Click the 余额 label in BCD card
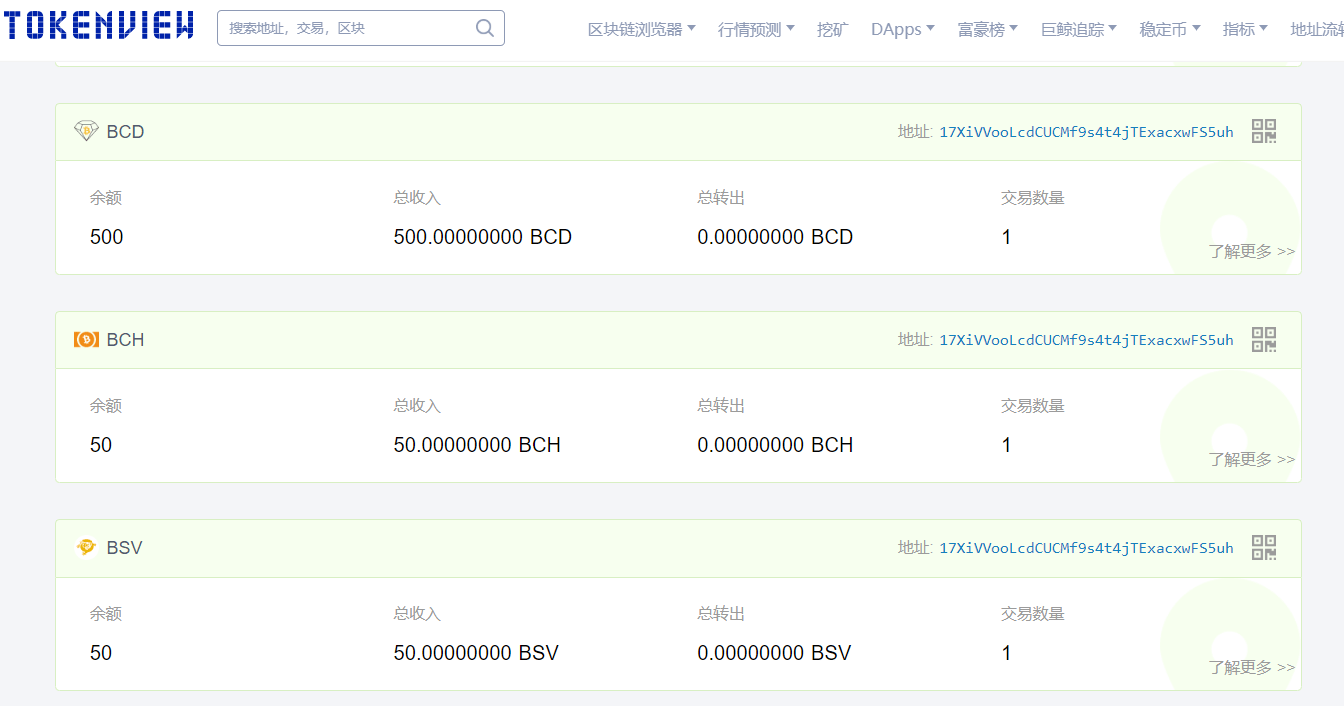The height and width of the screenshot is (706, 1344). pos(105,198)
